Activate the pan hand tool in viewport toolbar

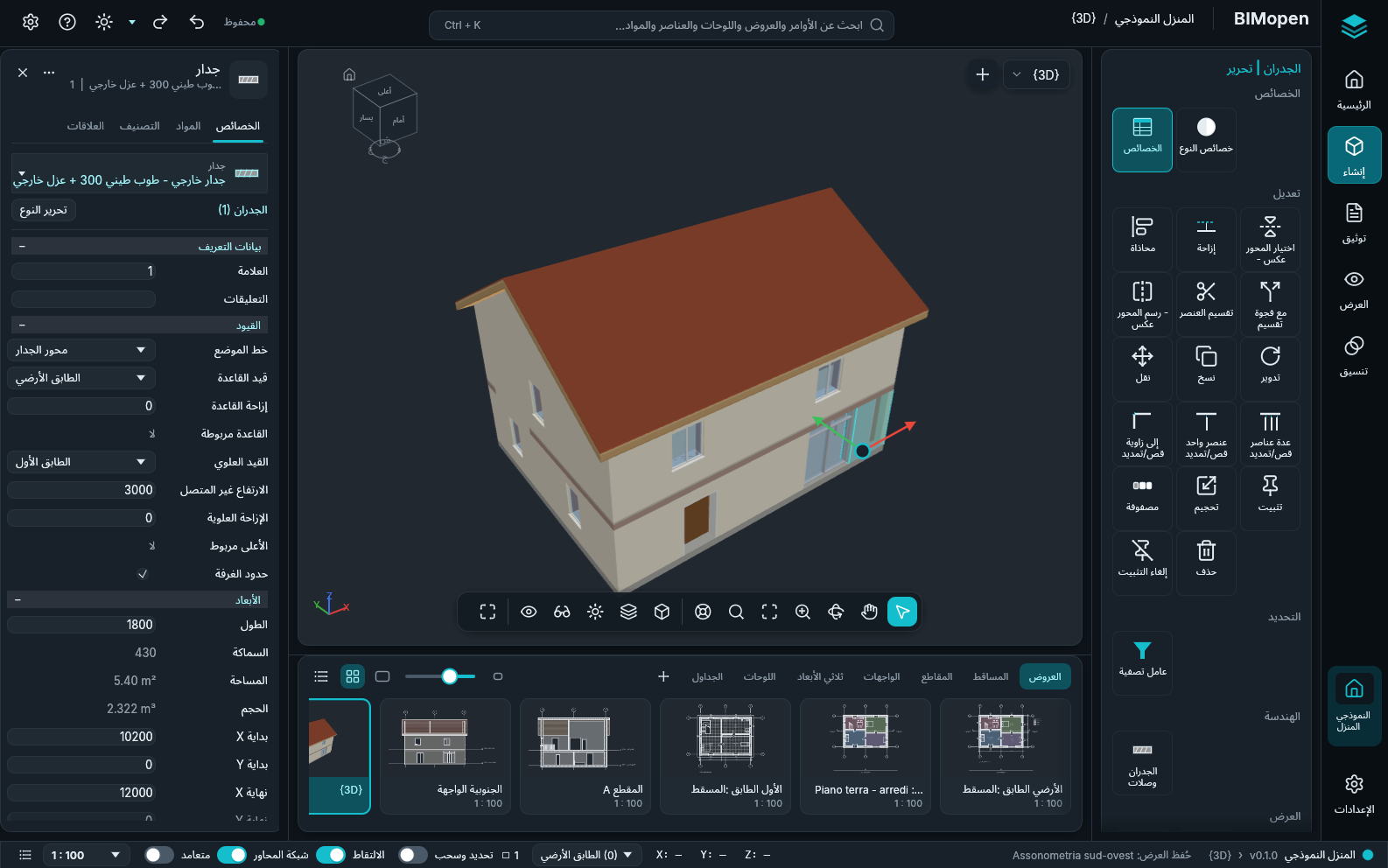869,612
